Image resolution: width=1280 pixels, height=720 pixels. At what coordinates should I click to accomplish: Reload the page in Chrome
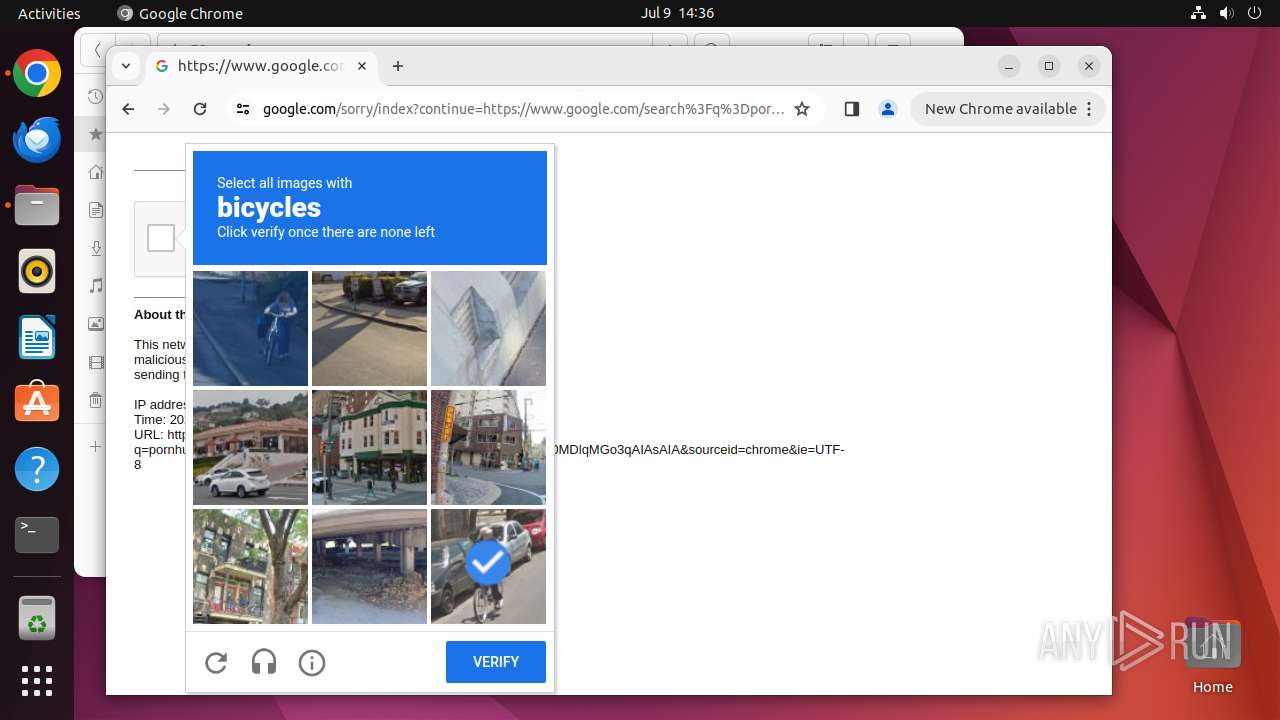tap(200, 109)
